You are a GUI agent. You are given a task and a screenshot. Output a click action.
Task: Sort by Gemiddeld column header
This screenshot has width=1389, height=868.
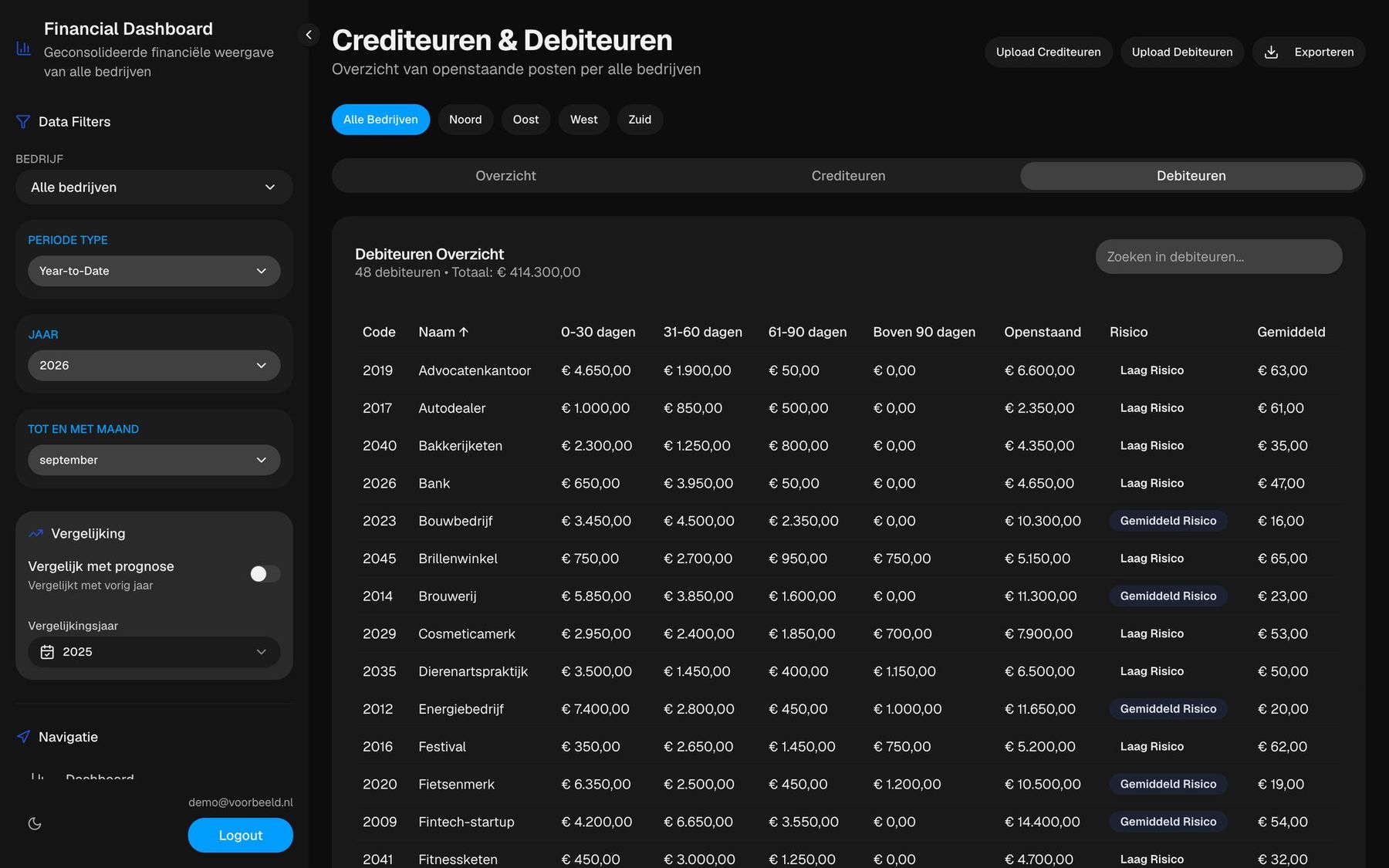coord(1291,332)
